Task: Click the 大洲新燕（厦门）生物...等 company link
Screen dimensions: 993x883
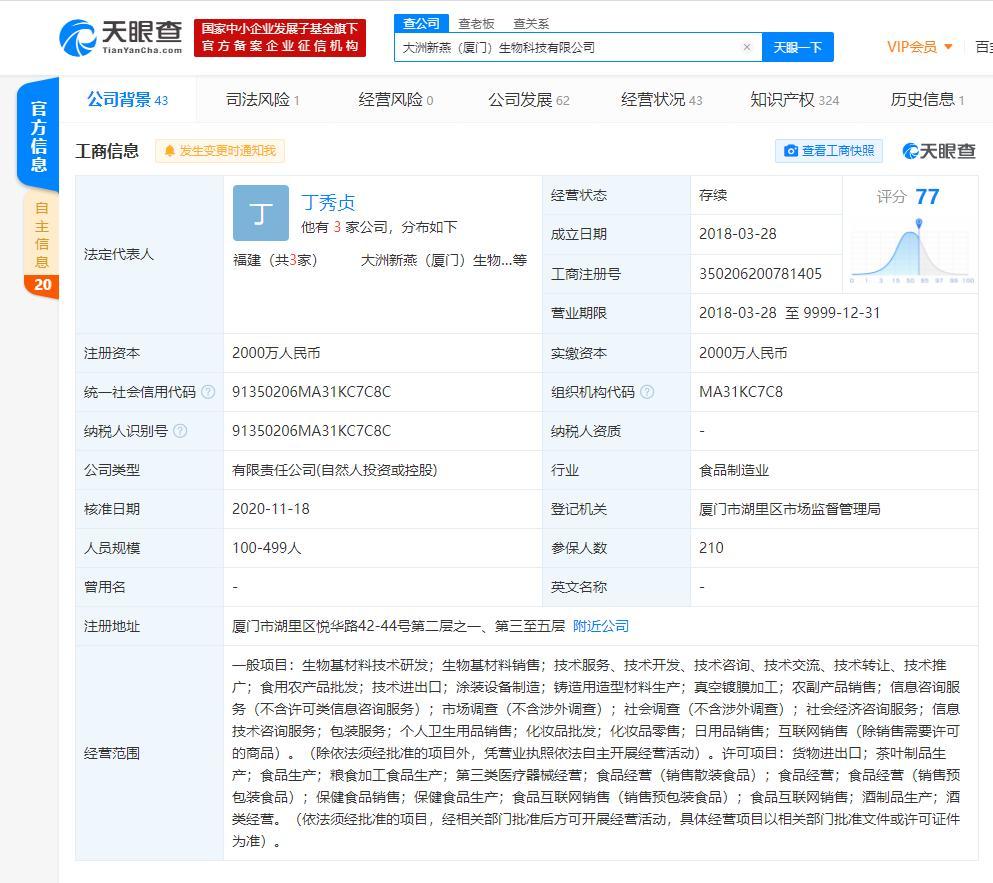Action: 444,260
